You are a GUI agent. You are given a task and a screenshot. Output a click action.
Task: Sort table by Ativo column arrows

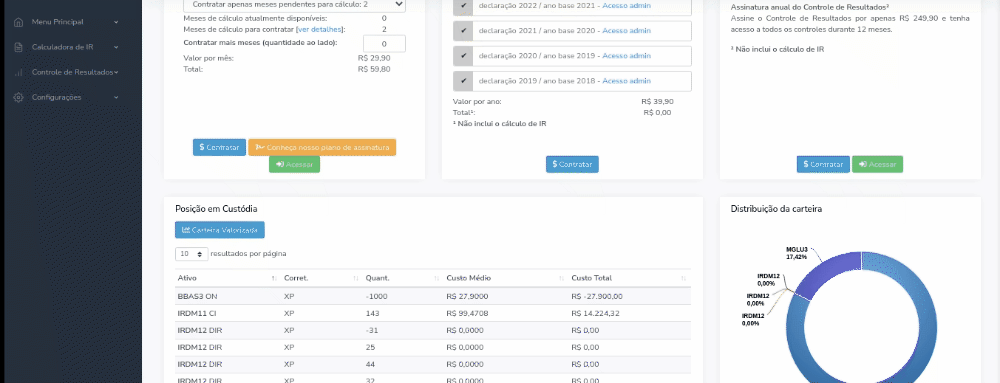point(274,278)
